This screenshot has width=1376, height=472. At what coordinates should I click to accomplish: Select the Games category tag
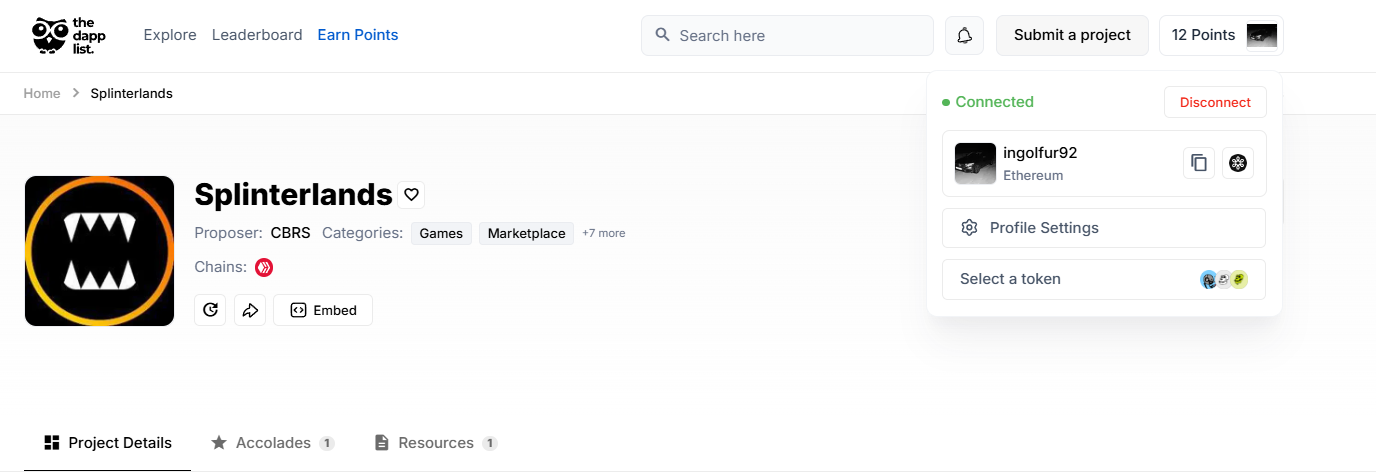pyautogui.click(x=441, y=233)
